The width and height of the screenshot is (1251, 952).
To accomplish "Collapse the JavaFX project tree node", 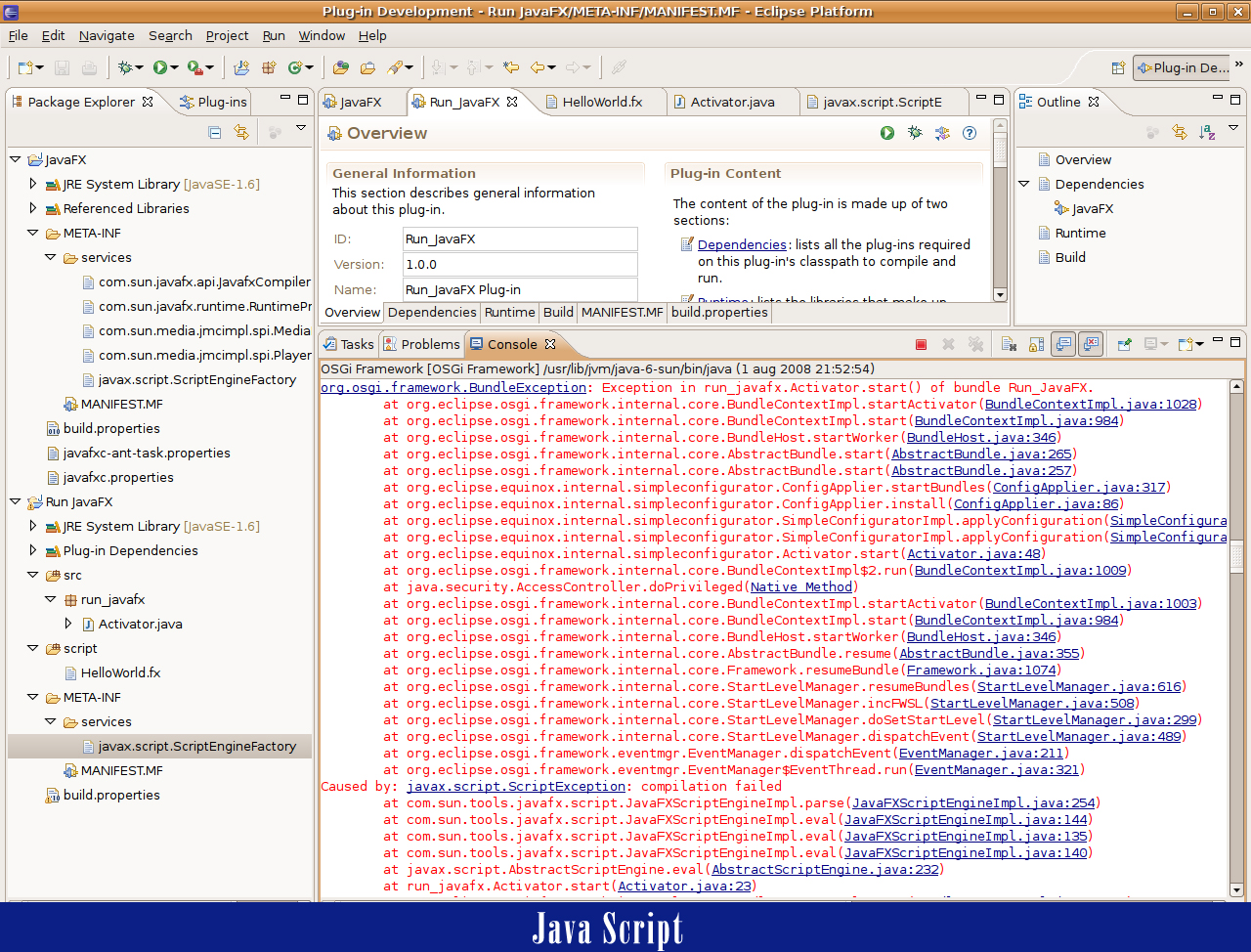I will click(16, 159).
